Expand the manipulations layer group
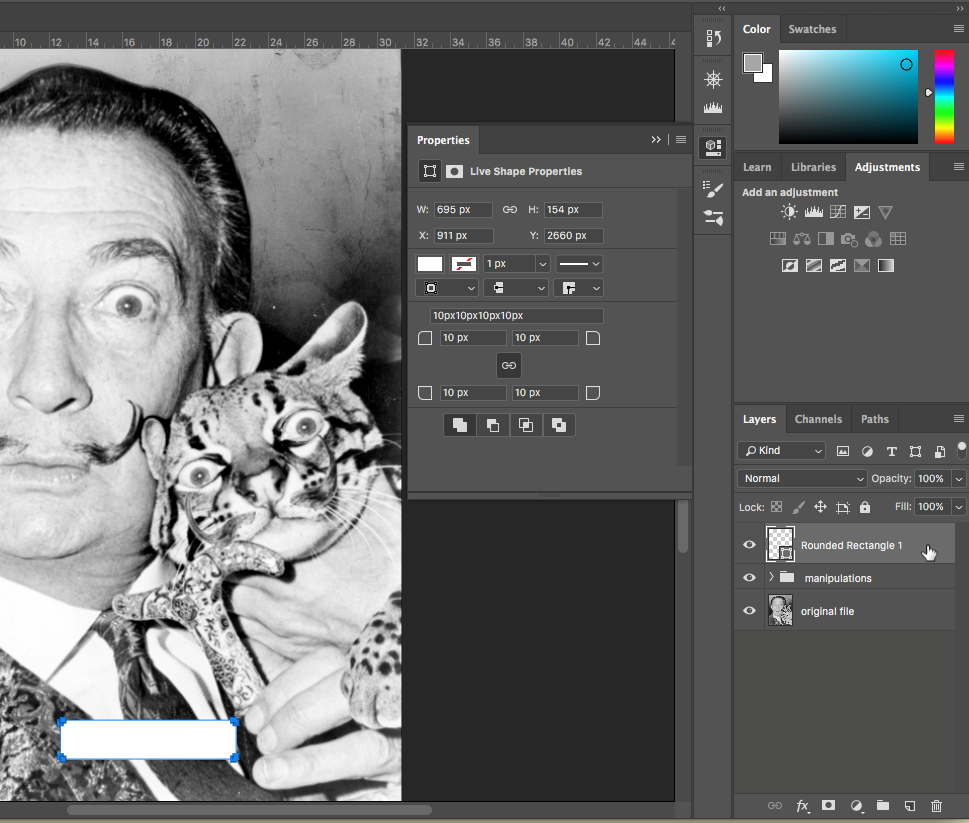This screenshot has height=823, width=969. [771, 578]
